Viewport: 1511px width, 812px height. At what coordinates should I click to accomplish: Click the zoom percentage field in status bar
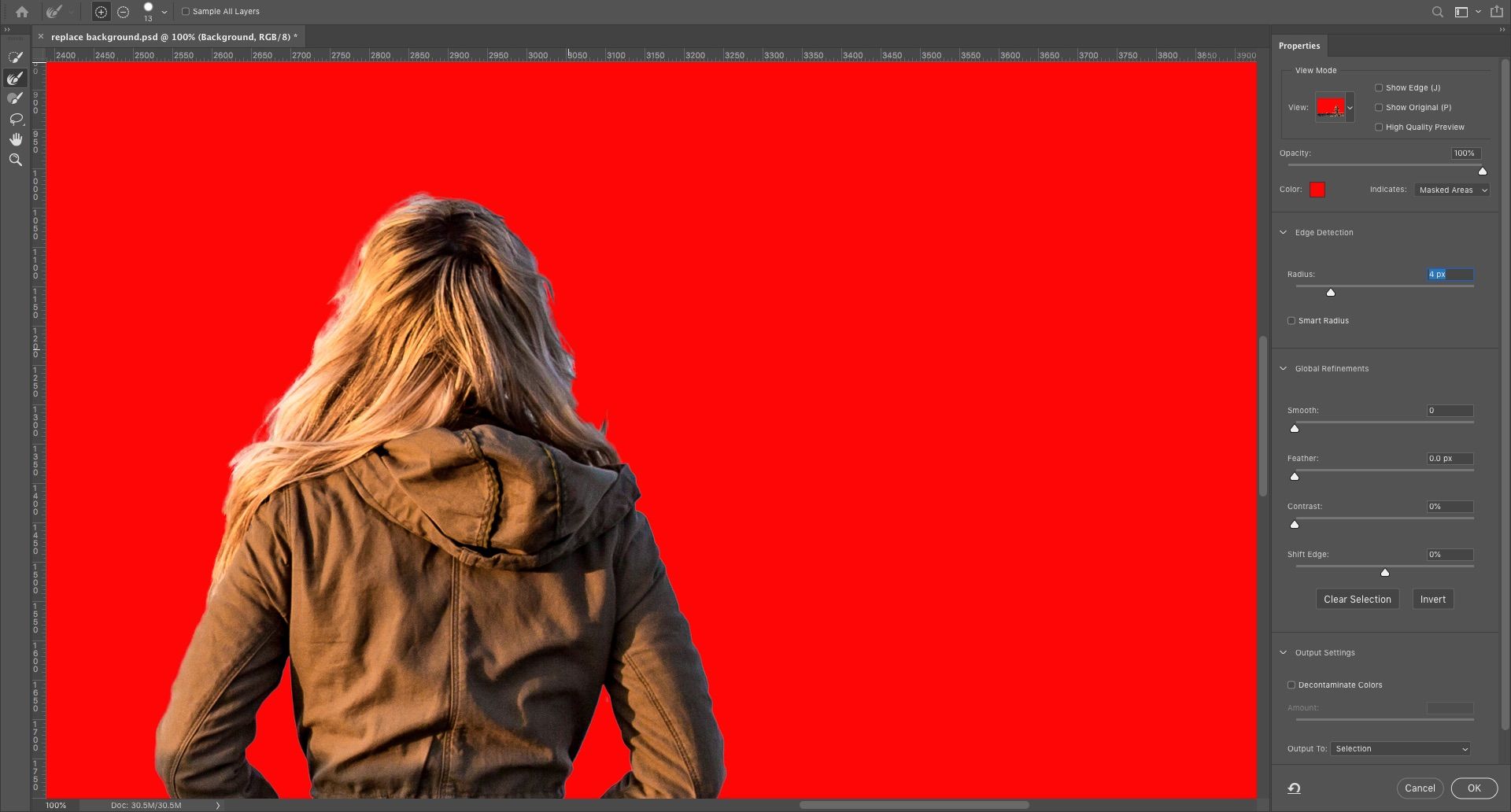[56, 806]
